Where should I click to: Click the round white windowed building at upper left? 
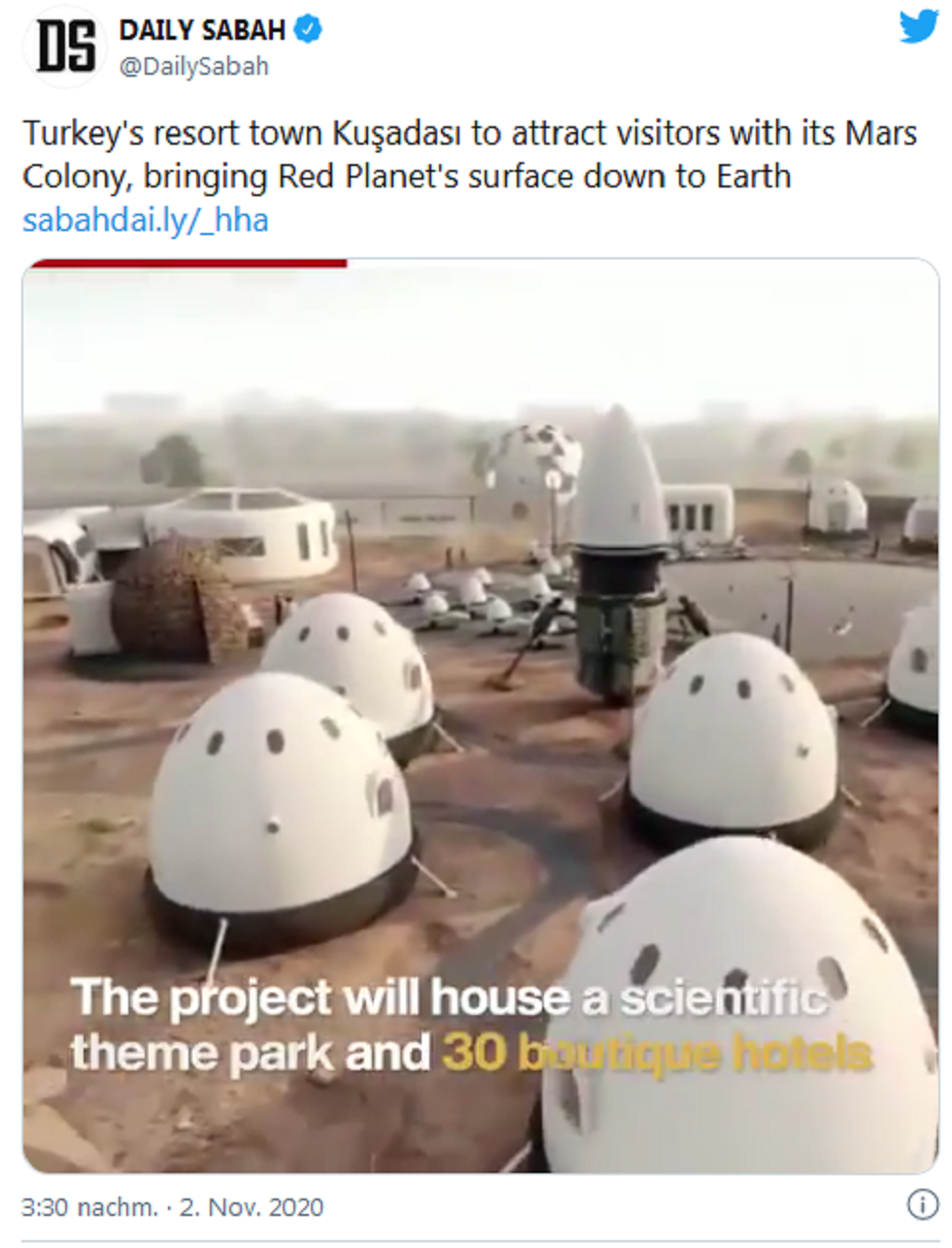[243, 533]
